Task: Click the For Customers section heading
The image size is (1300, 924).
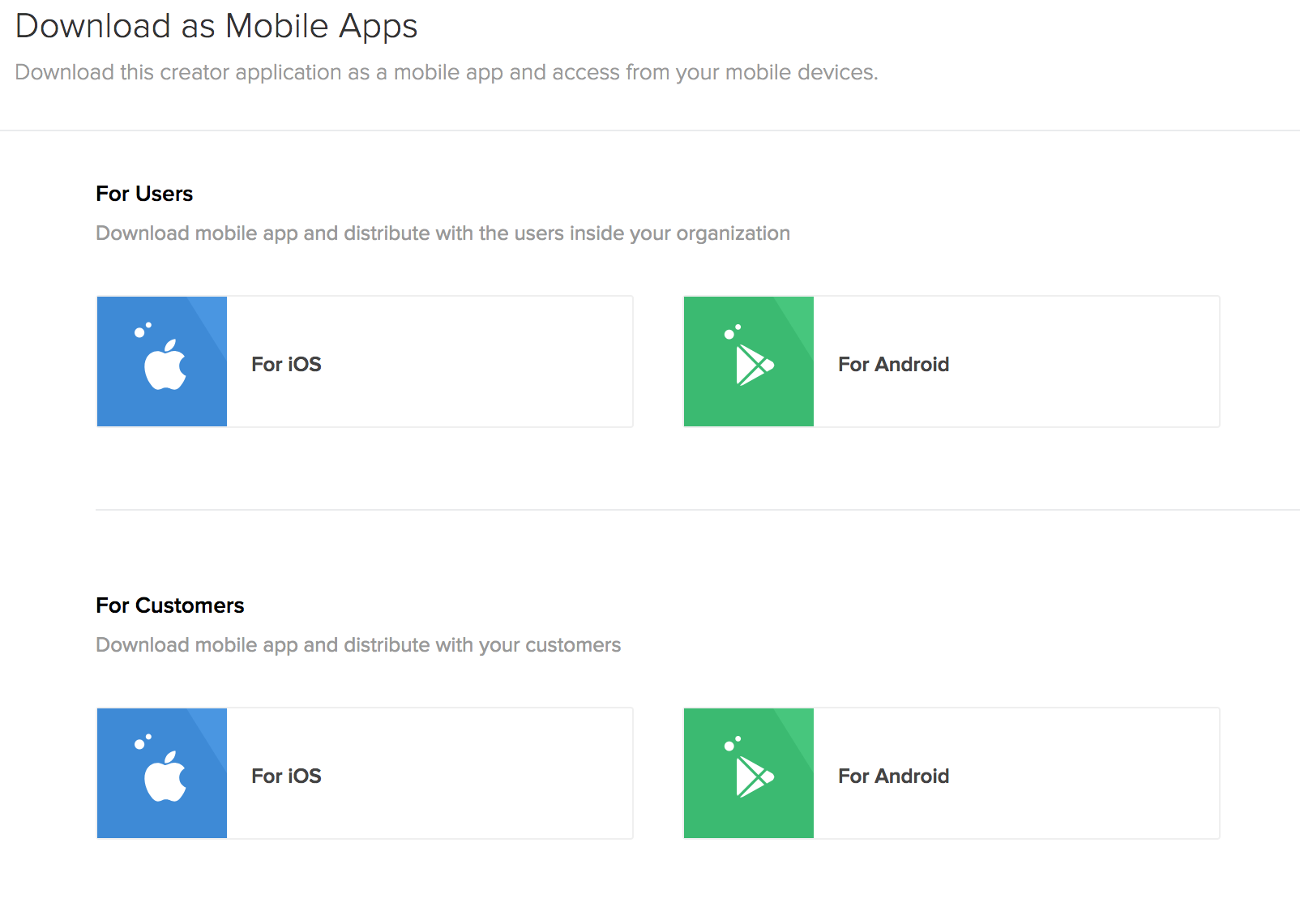Action: (169, 605)
